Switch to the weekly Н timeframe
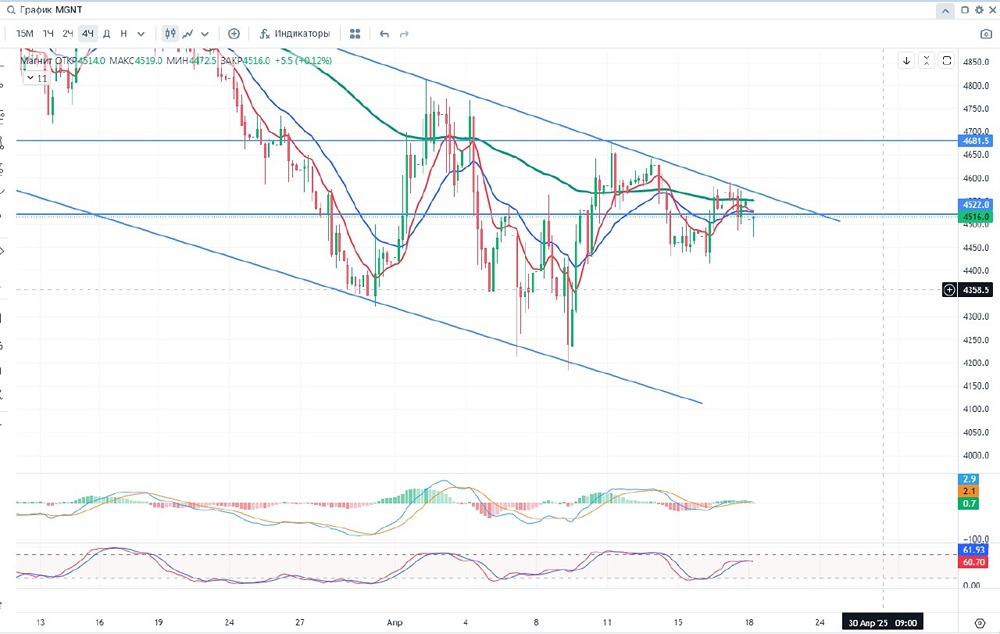This screenshot has height=634, width=1000. 124,34
